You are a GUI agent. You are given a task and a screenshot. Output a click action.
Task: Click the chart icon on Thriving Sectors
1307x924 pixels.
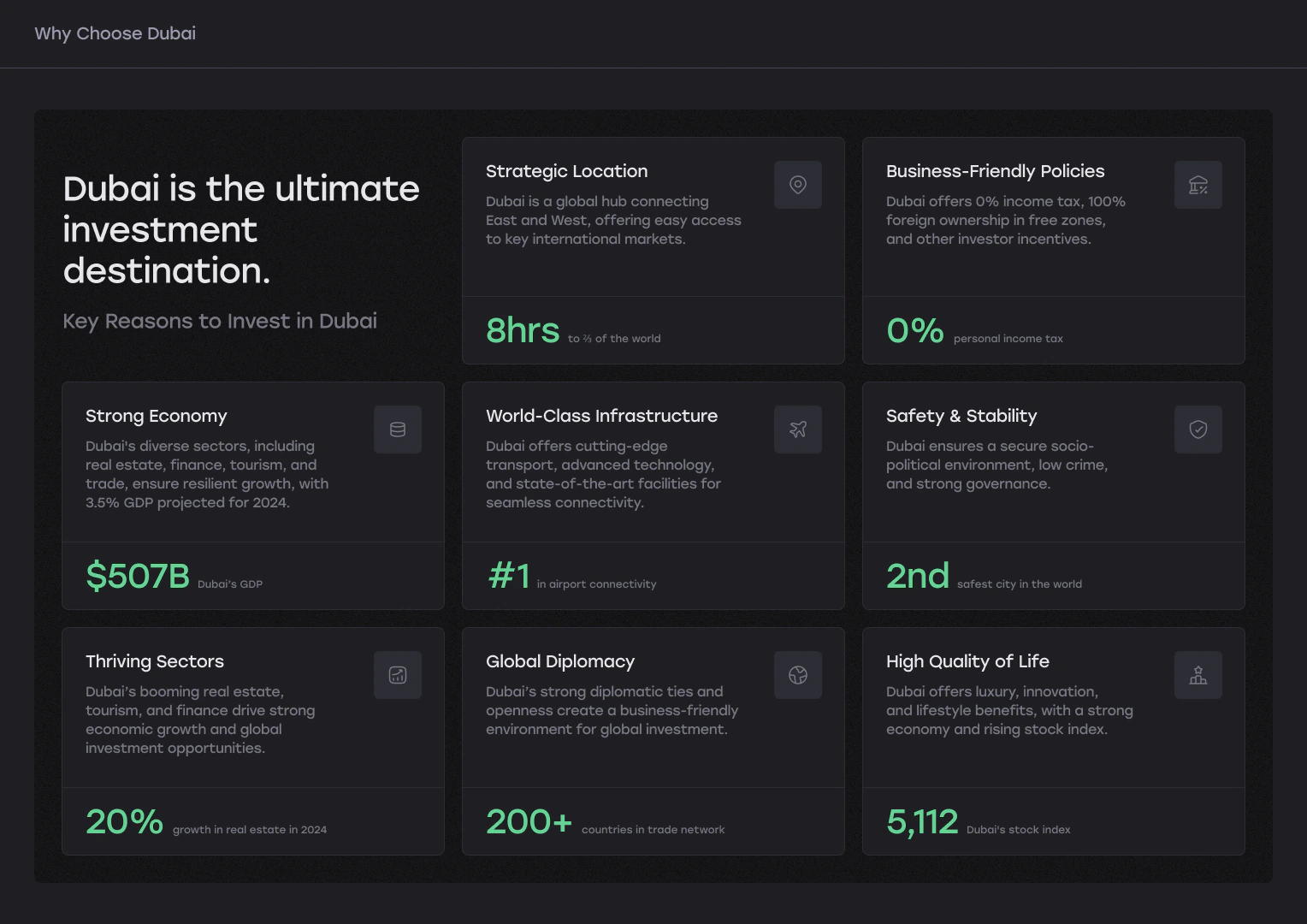click(398, 675)
